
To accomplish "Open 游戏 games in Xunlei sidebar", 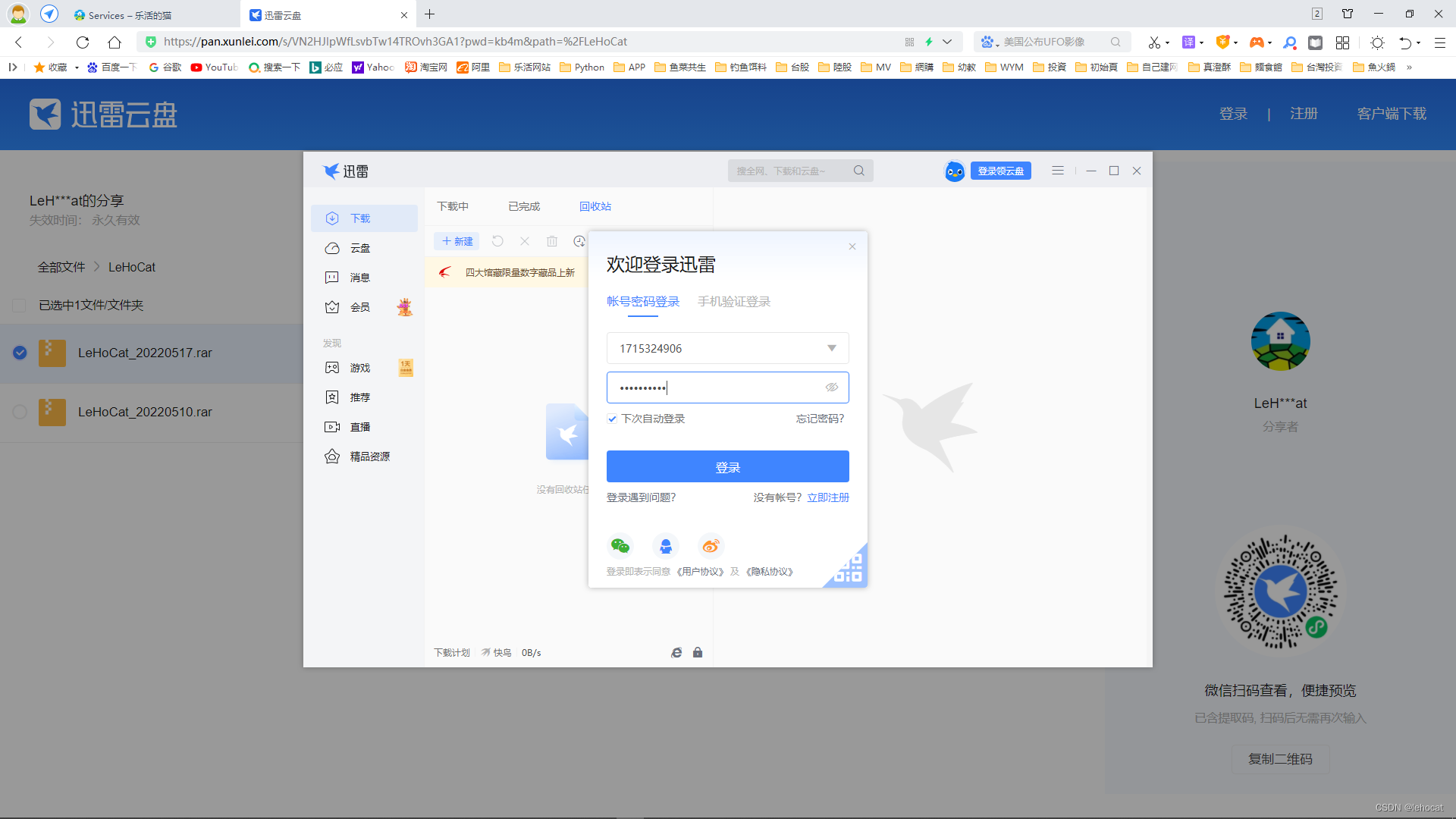I will (x=359, y=368).
